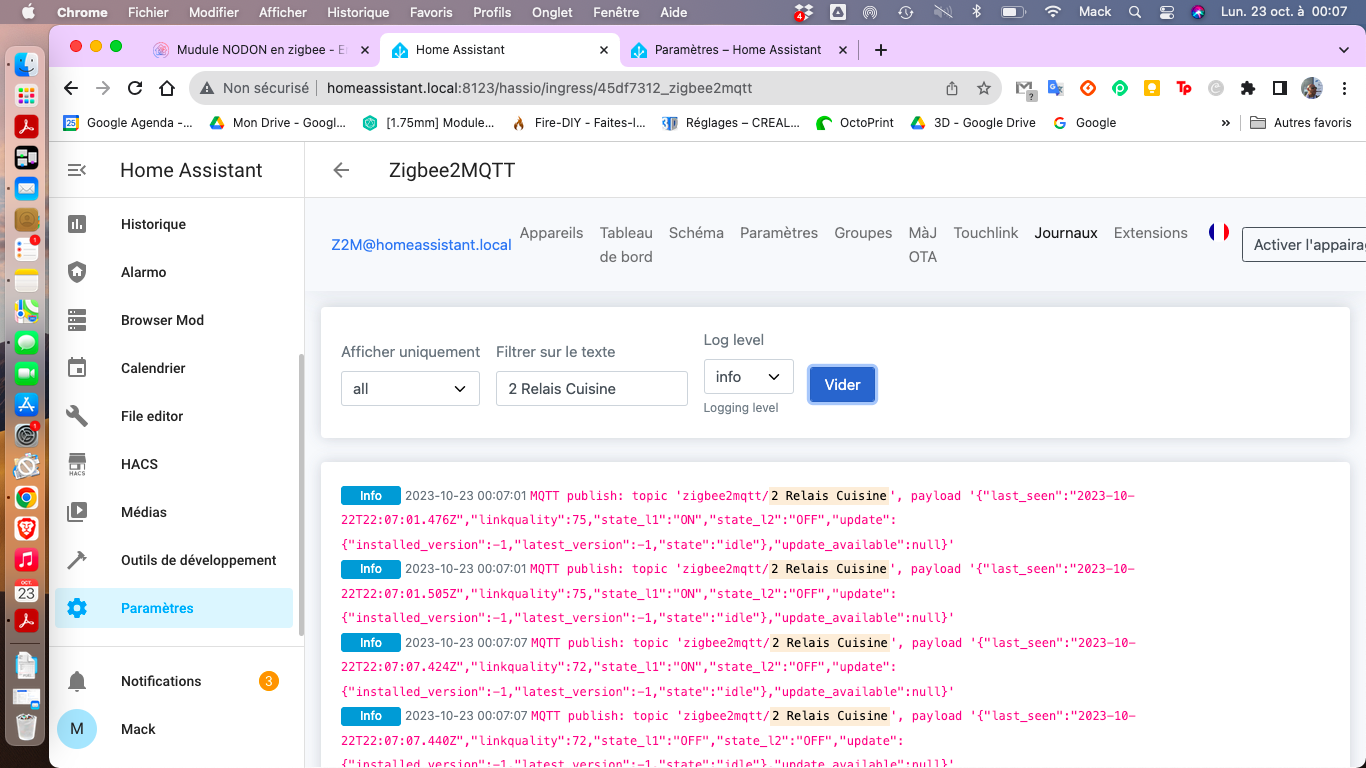Switch to Paramètres – Home Assistant tab
Screen dimensions: 1366x768
click(x=738, y=50)
